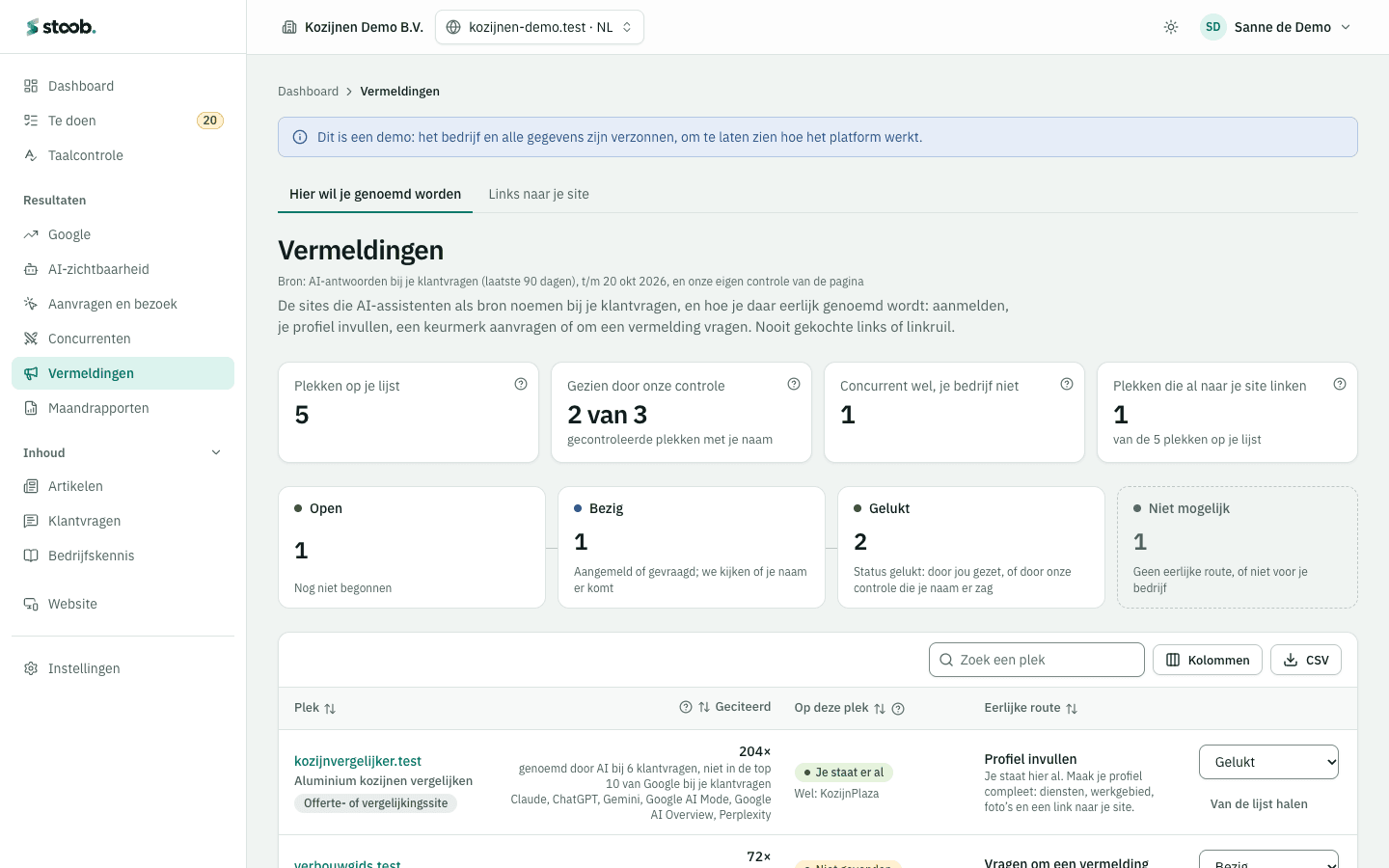
Task: Filter by the Bezig status card
Action: click(x=692, y=547)
